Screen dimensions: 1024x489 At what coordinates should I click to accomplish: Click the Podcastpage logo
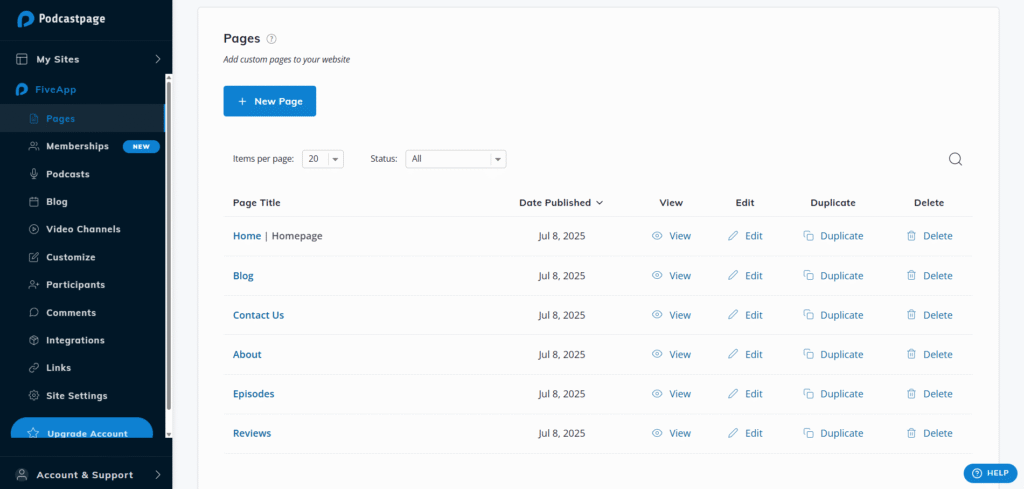pyautogui.click(x=61, y=19)
